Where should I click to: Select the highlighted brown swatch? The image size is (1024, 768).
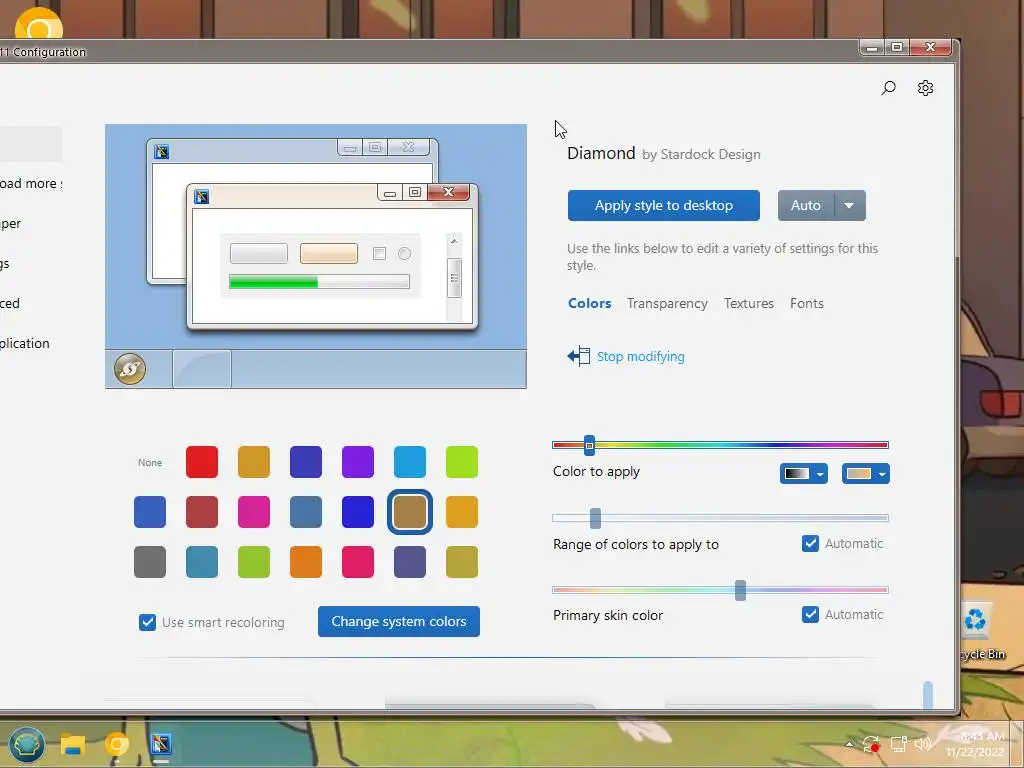click(x=410, y=512)
